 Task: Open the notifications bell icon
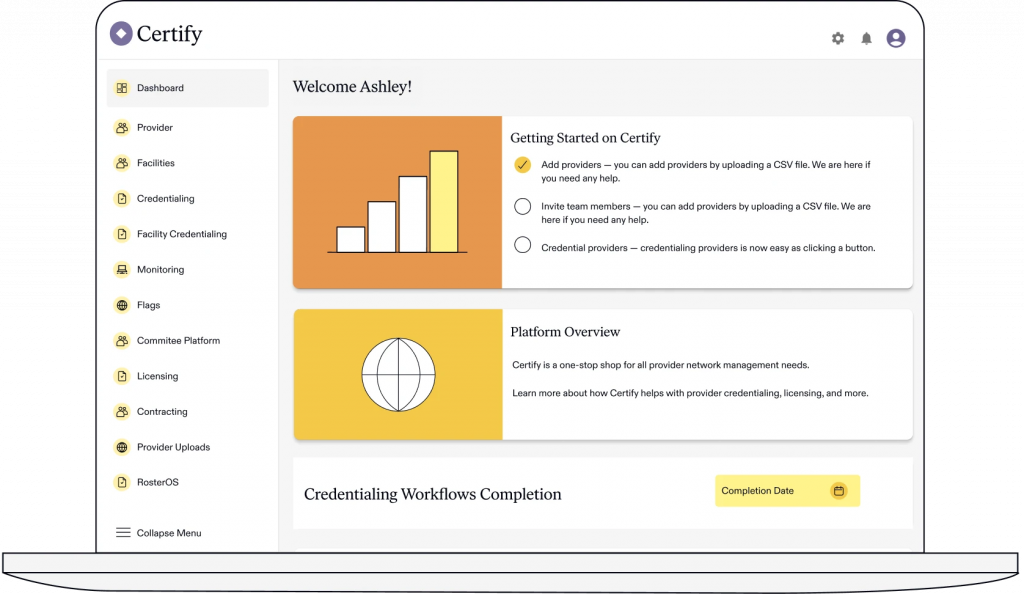[866, 38]
